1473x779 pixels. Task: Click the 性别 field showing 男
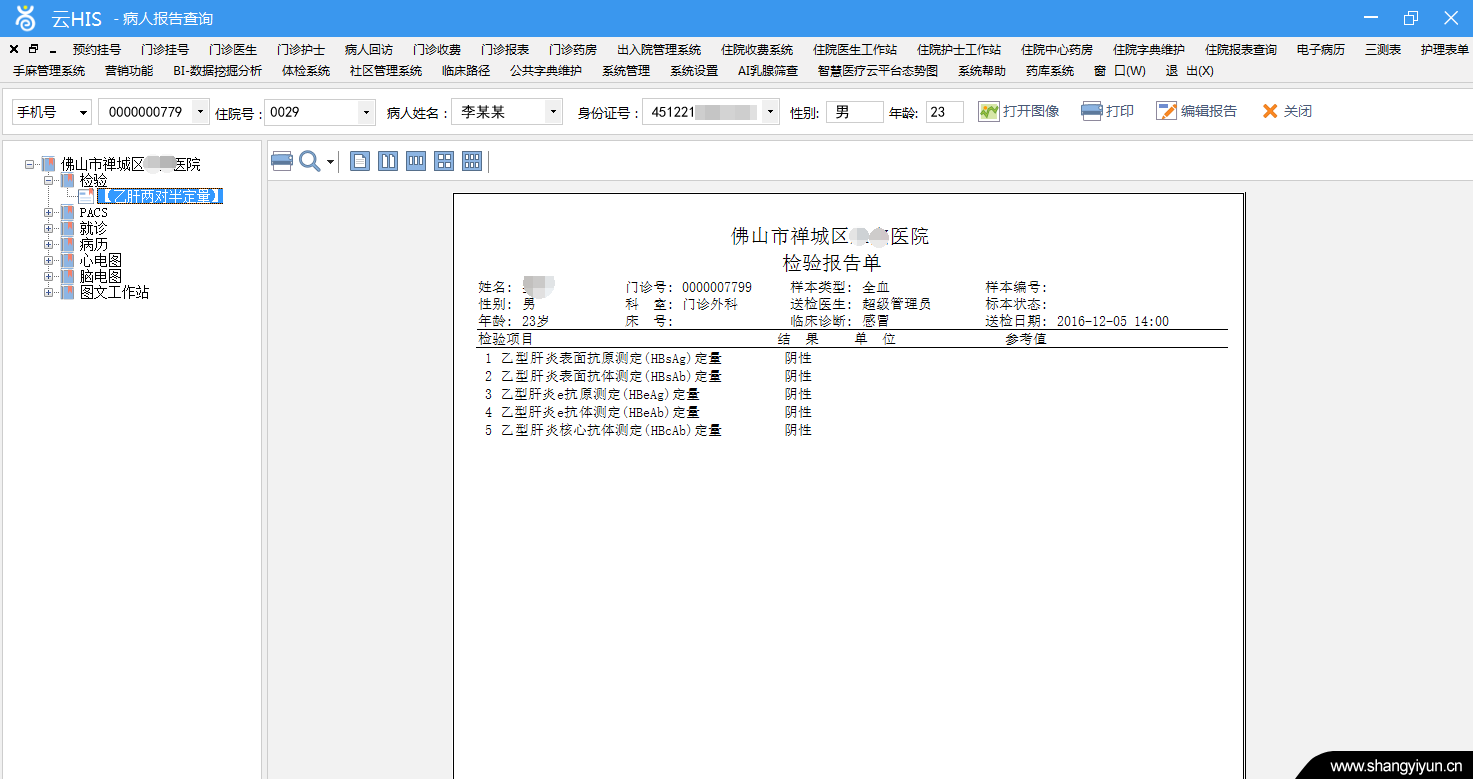pos(854,112)
